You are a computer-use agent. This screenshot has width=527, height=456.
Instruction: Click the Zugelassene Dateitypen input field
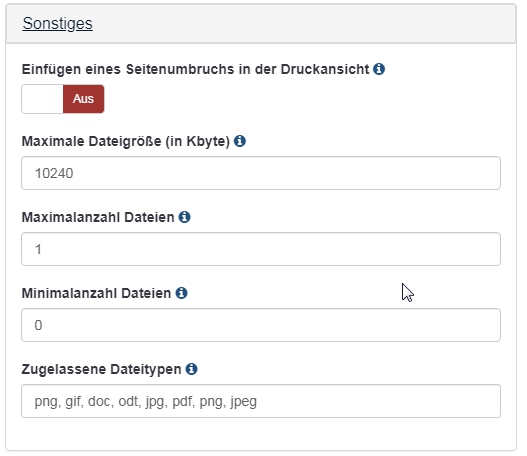[261, 401]
